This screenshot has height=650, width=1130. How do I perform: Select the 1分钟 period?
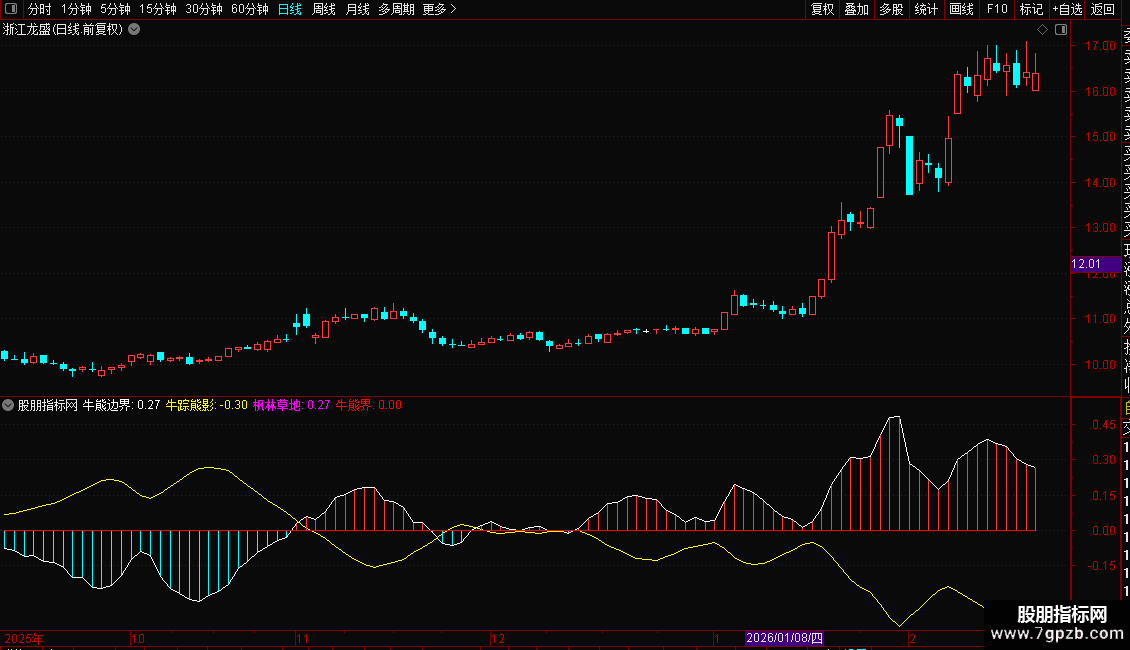pos(76,9)
